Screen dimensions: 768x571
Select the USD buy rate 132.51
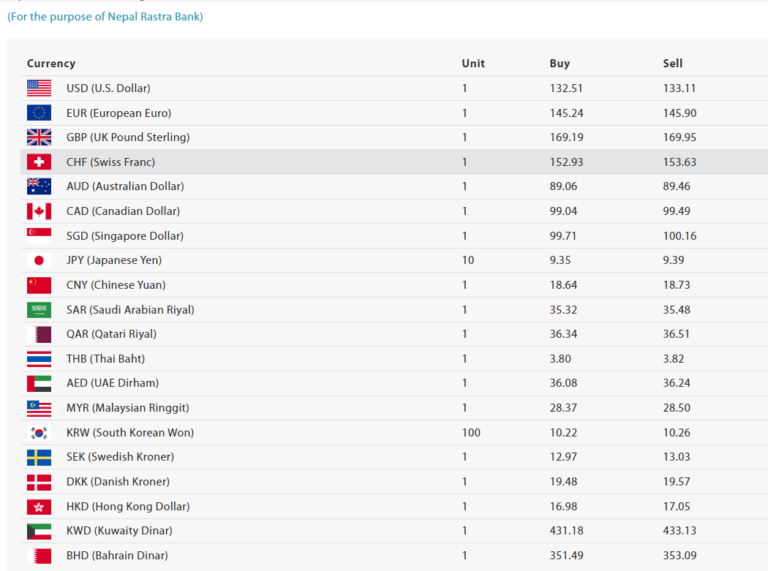coord(566,88)
